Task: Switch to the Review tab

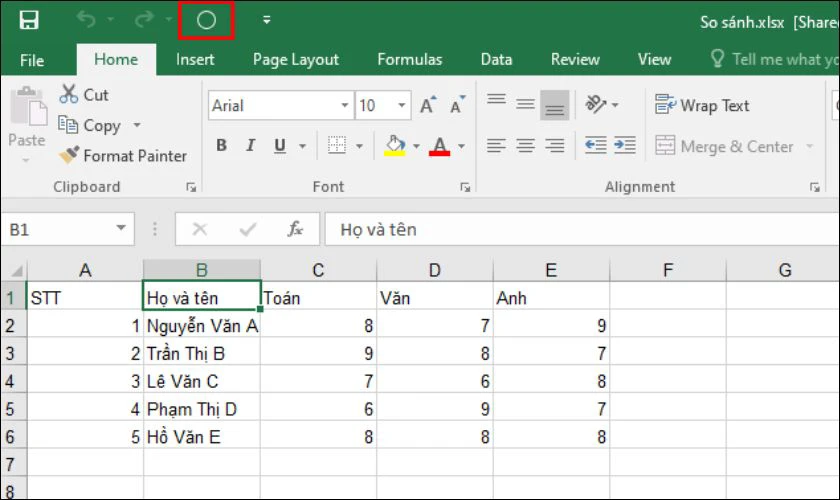Action: point(575,59)
